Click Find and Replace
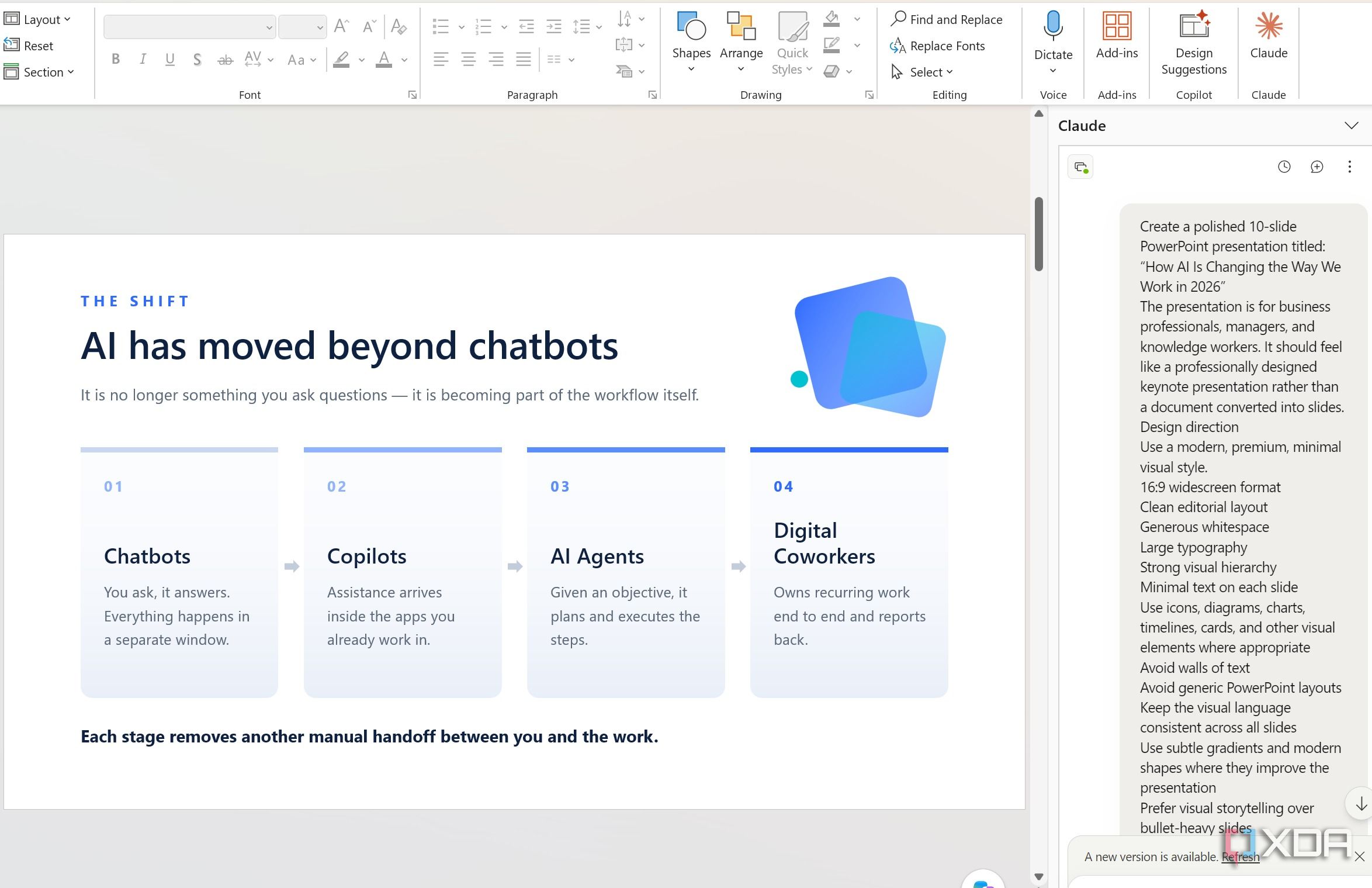 [946, 19]
